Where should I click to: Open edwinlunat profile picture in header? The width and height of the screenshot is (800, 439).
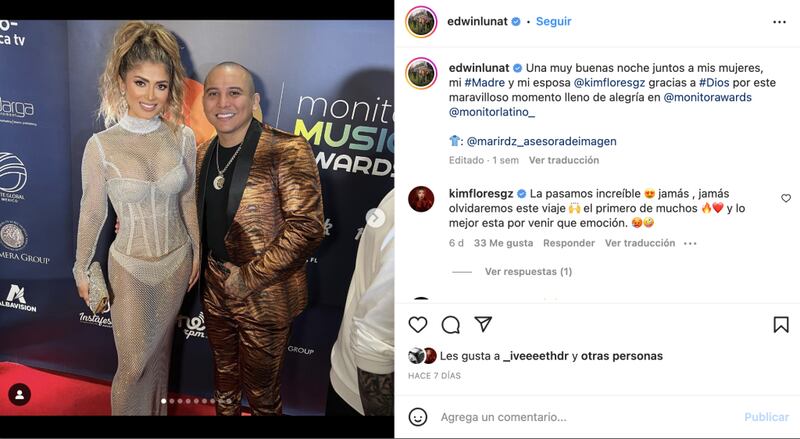pos(421,22)
